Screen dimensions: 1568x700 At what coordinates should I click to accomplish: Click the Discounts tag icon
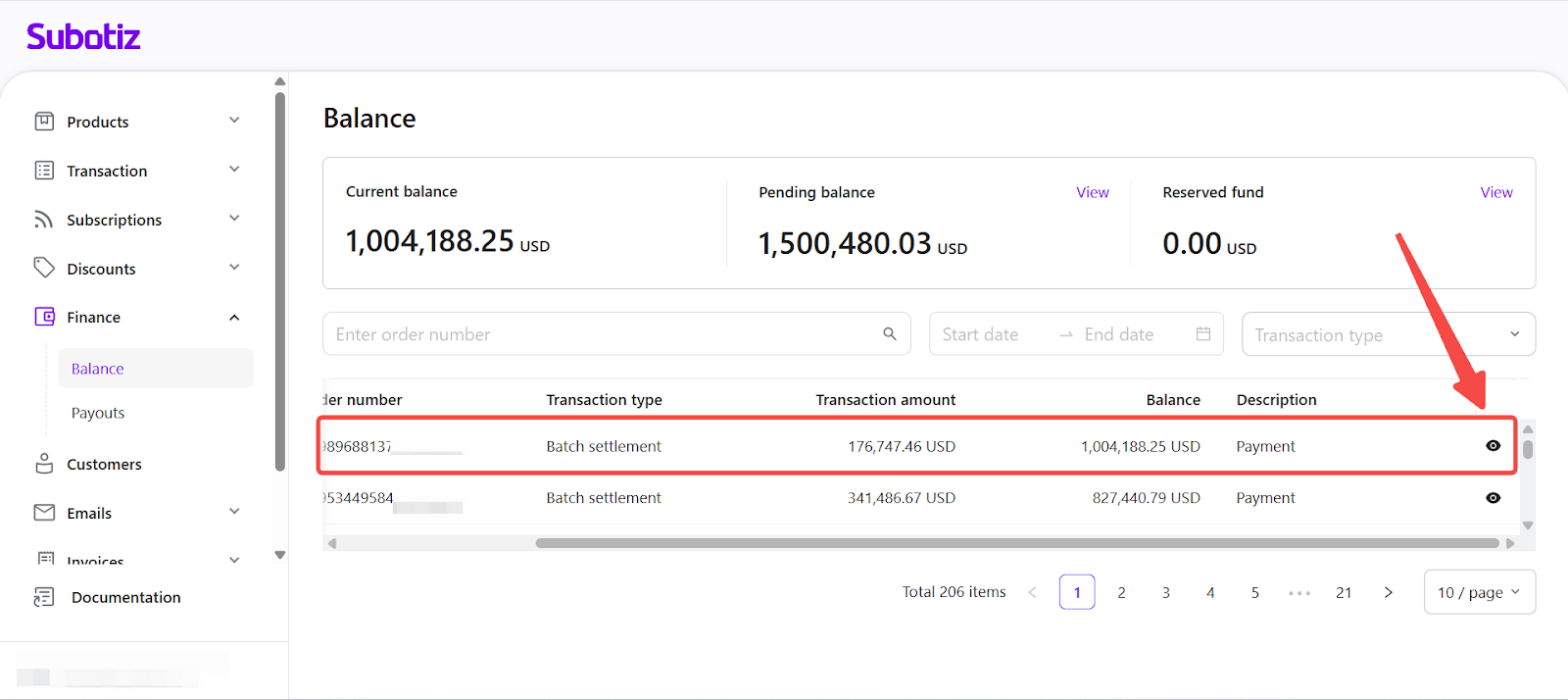point(44,268)
